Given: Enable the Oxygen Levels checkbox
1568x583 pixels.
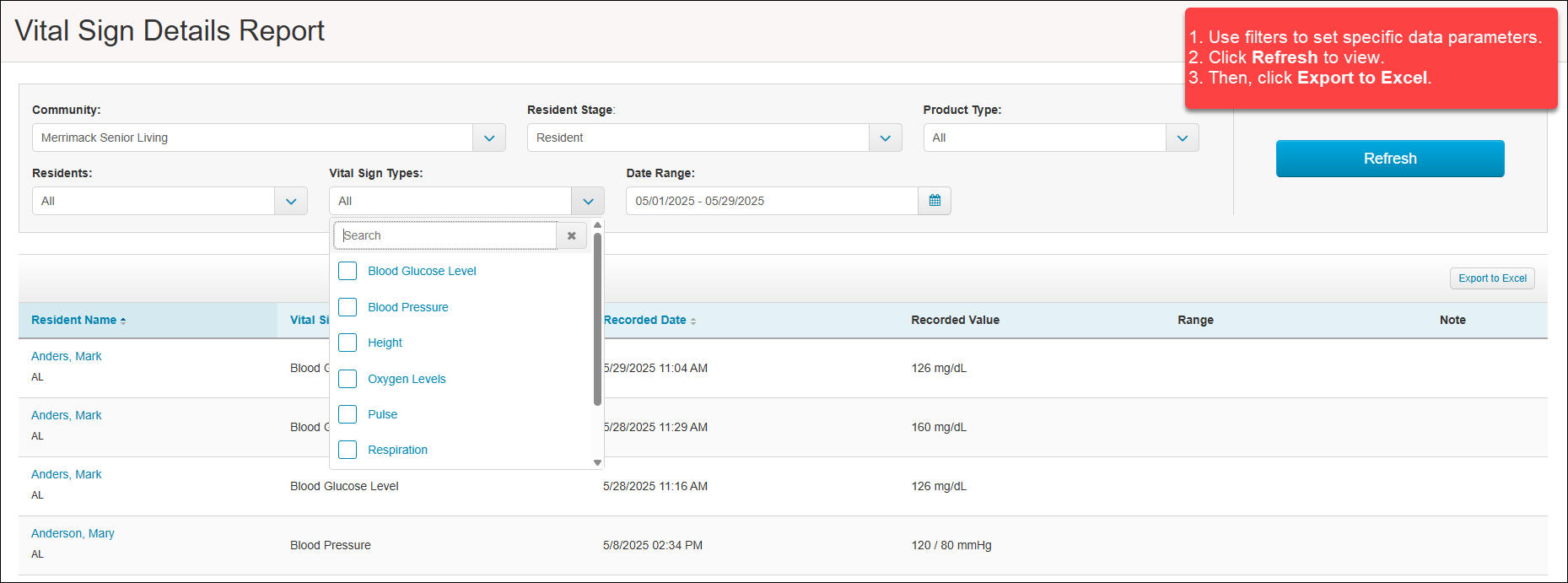Looking at the screenshot, I should (x=348, y=379).
